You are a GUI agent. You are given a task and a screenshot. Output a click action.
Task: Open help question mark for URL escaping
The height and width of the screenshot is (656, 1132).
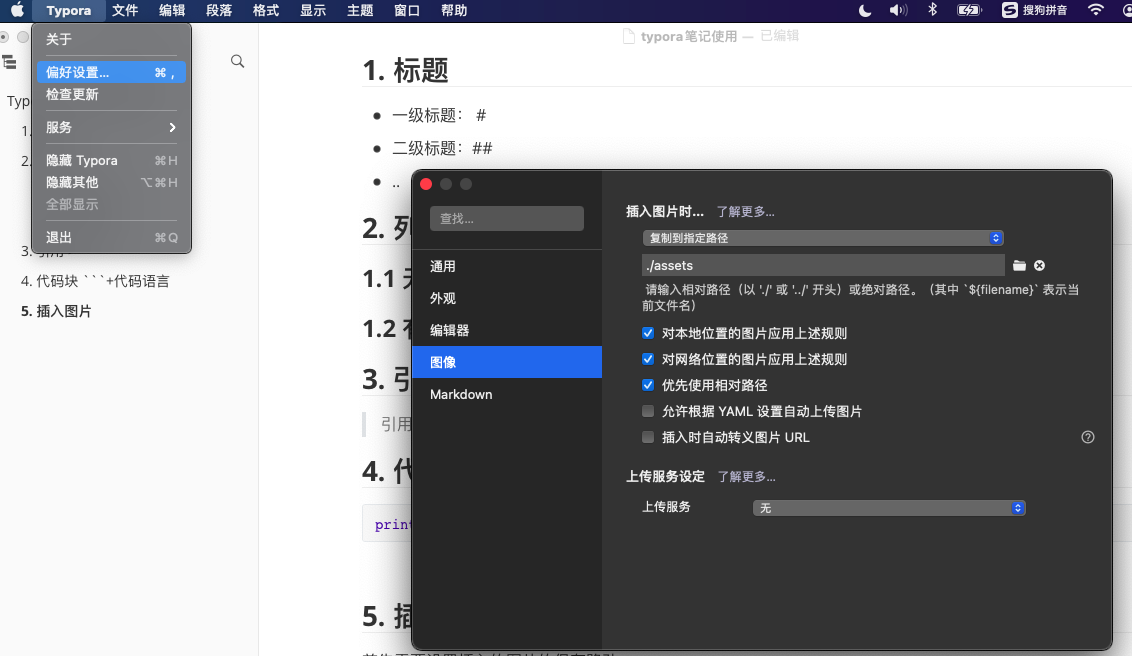[x=1088, y=437]
